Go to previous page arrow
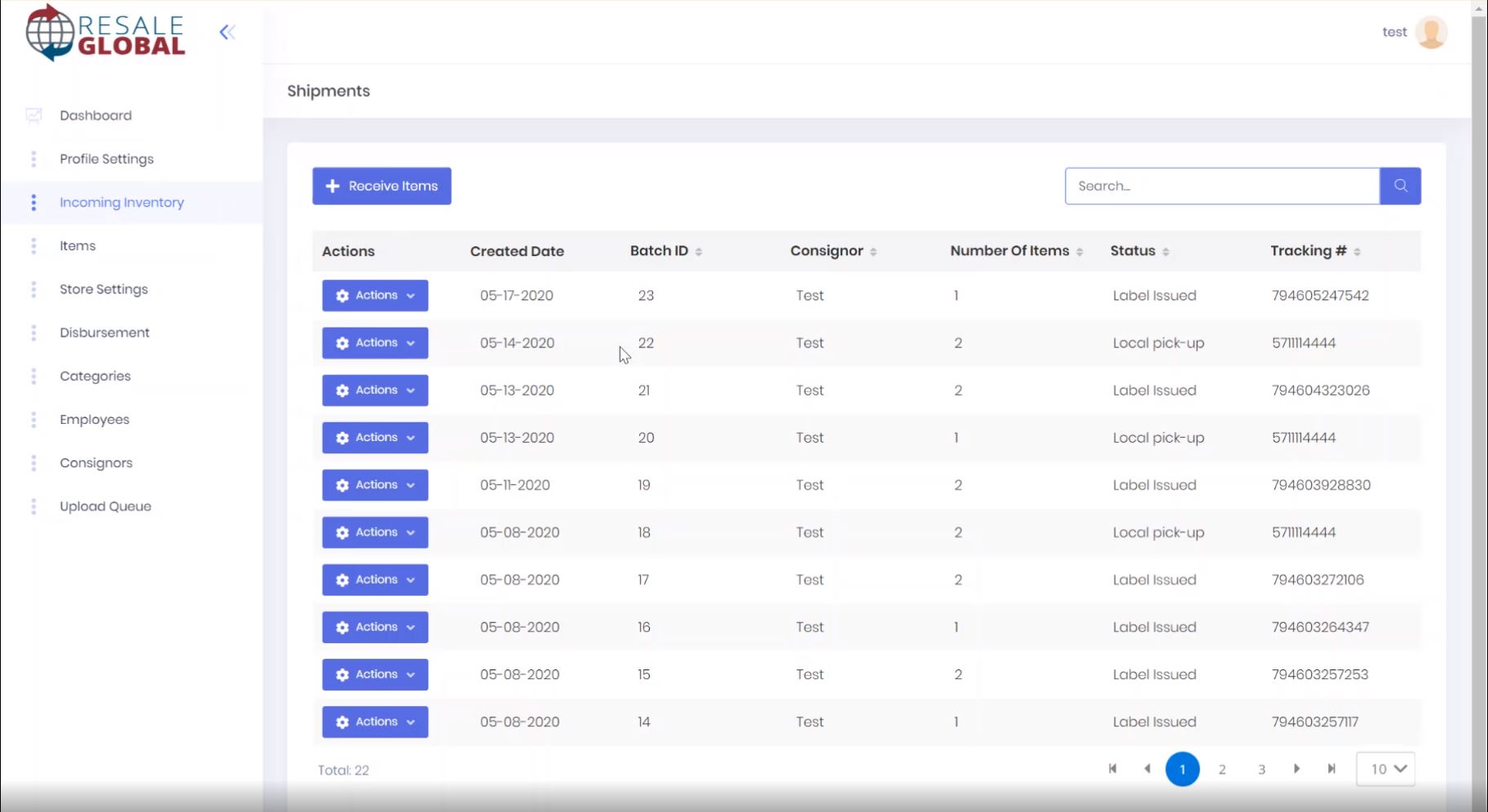1488x812 pixels. tap(1147, 769)
